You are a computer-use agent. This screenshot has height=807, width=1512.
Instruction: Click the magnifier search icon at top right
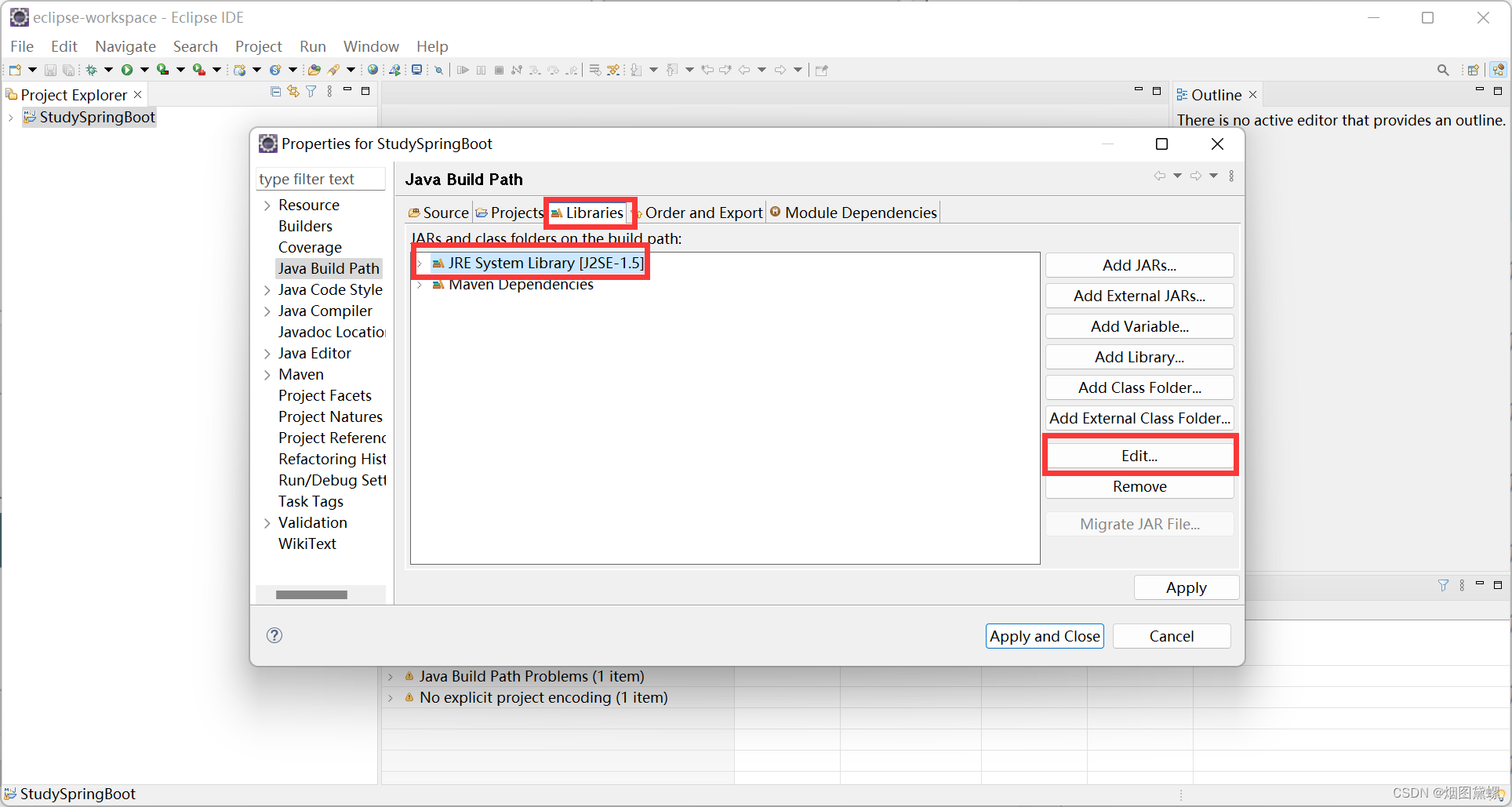tap(1443, 70)
